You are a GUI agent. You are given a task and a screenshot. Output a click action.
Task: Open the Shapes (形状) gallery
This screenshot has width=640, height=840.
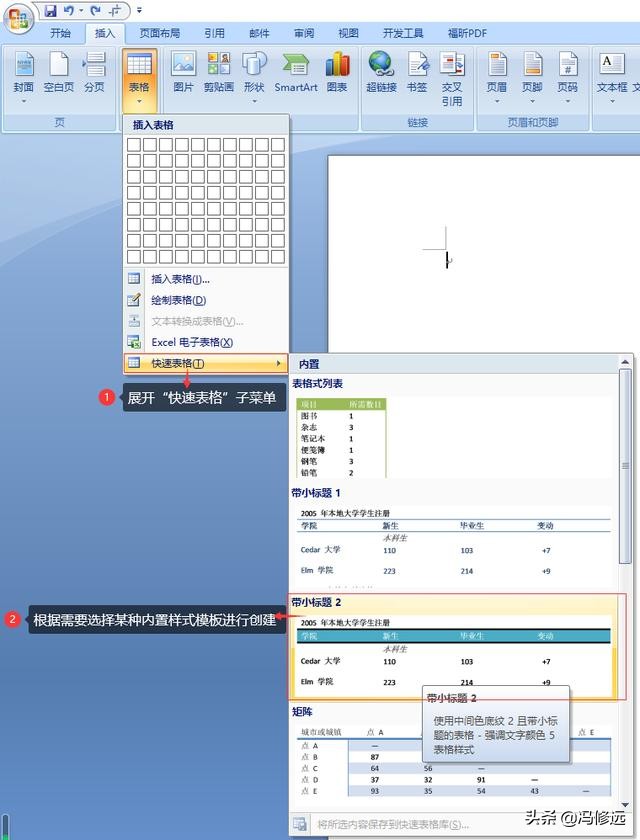254,78
